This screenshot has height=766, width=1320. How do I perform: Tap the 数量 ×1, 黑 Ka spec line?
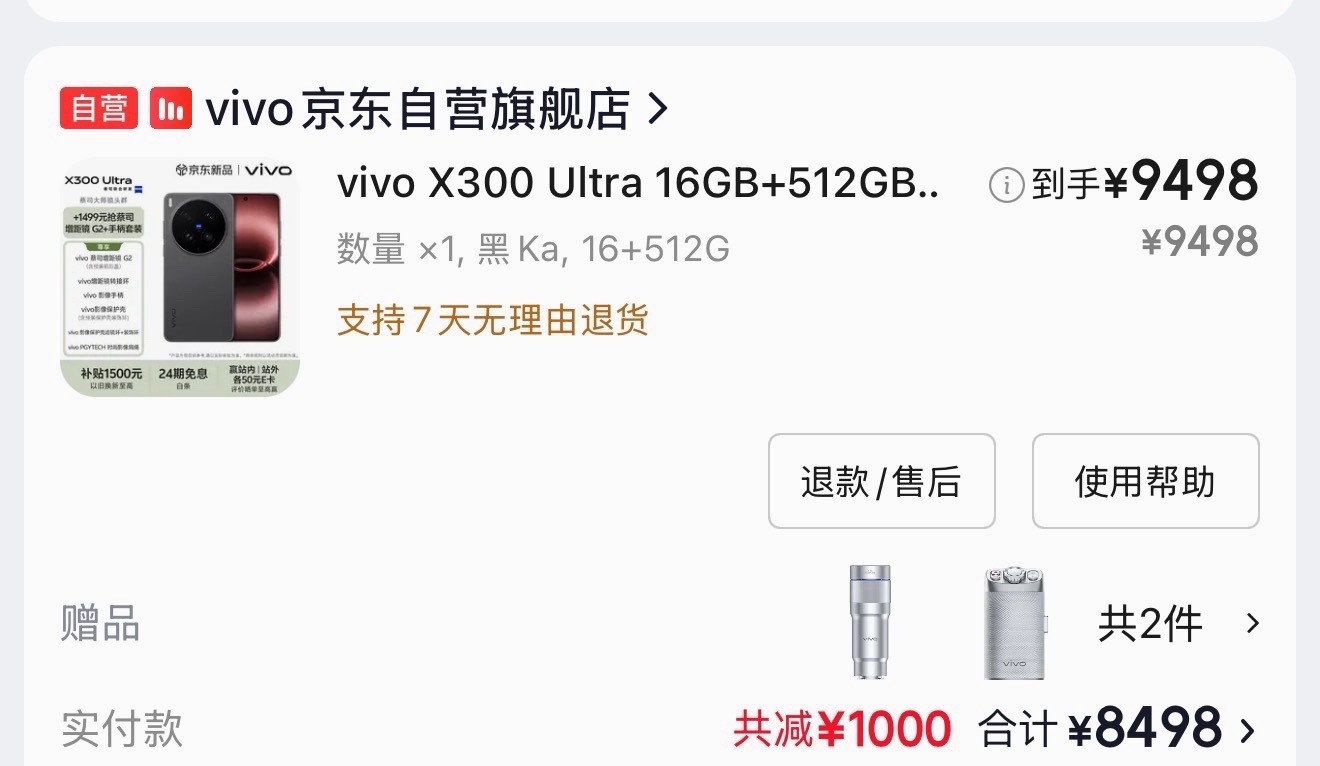[533, 249]
